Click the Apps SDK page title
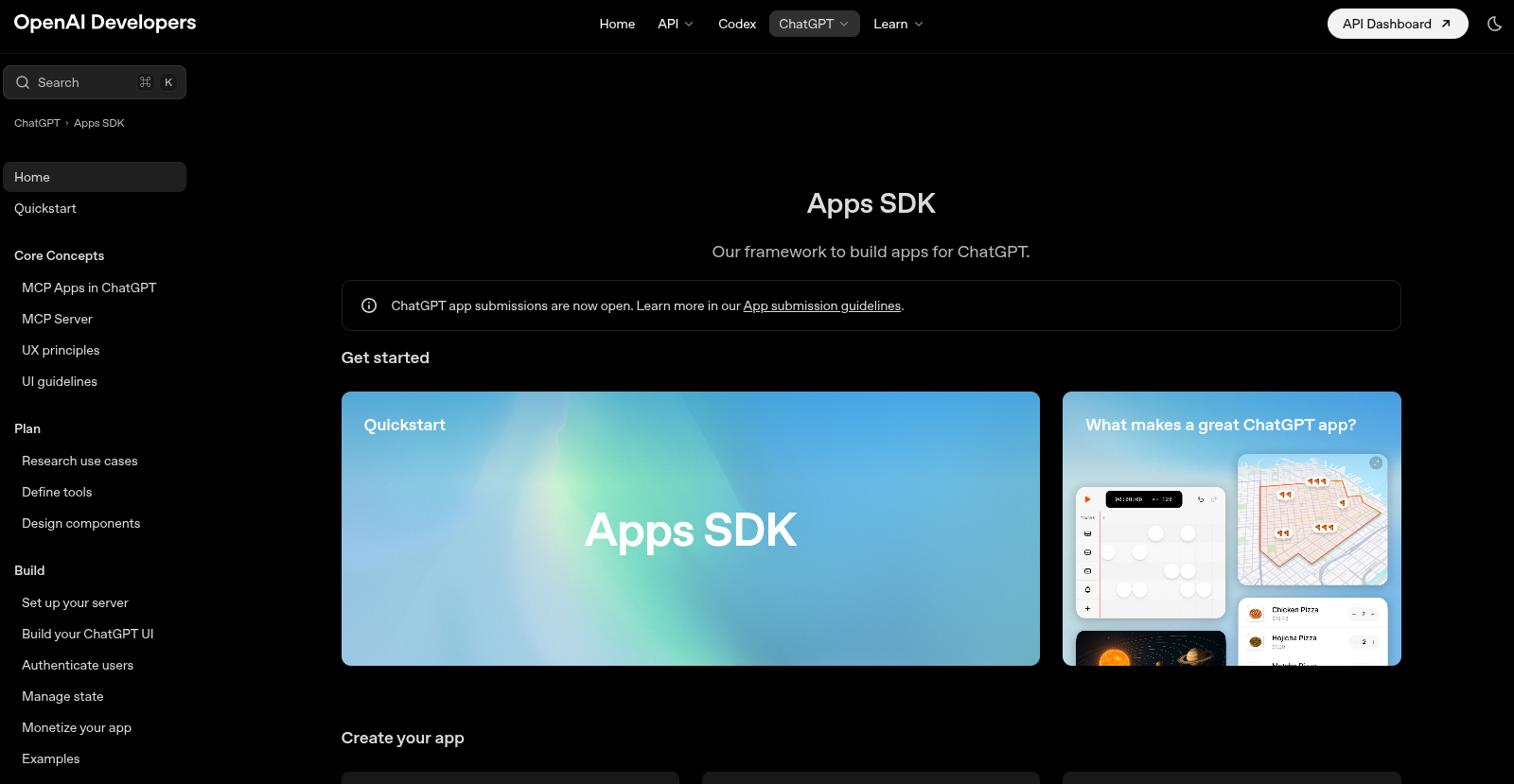1514x784 pixels. click(x=871, y=203)
